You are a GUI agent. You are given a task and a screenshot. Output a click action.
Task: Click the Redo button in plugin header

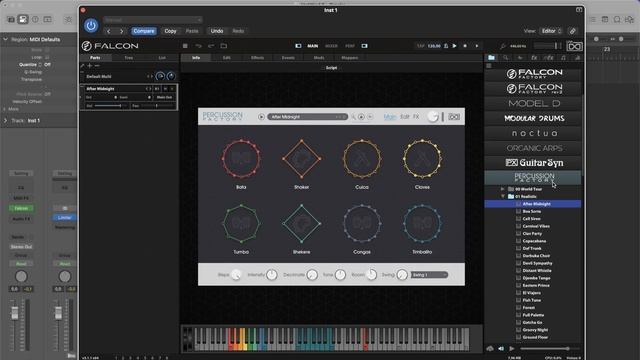(238, 31)
